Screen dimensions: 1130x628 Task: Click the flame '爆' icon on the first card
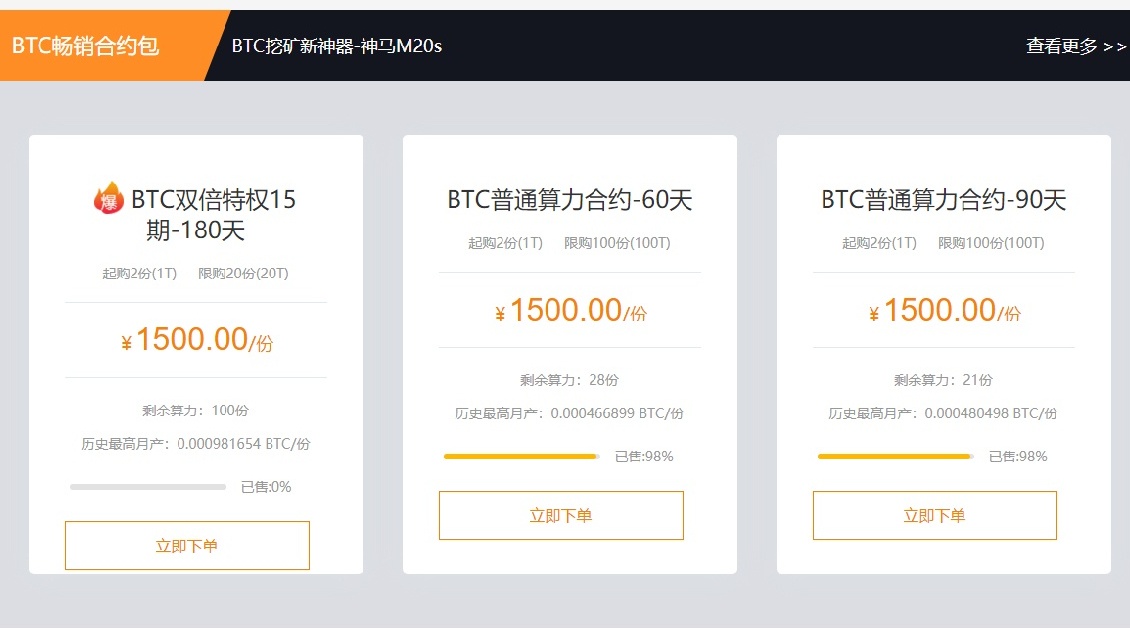(x=108, y=199)
